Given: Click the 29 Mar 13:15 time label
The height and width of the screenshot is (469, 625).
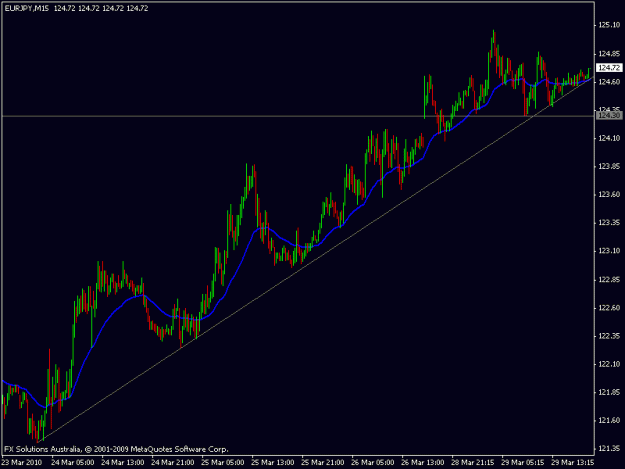Looking at the screenshot, I should pos(572,463).
